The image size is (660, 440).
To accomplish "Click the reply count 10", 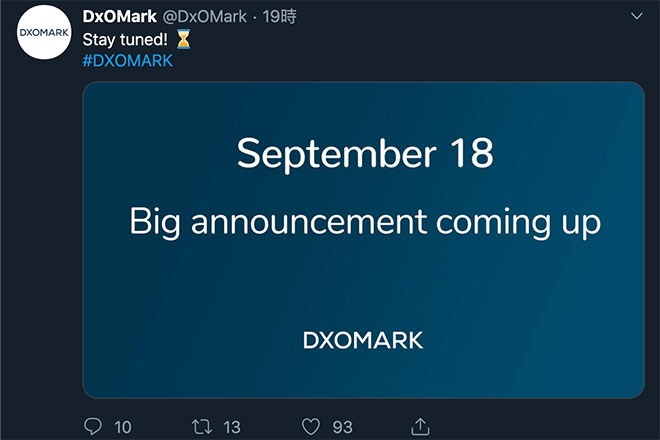I will [x=123, y=427].
